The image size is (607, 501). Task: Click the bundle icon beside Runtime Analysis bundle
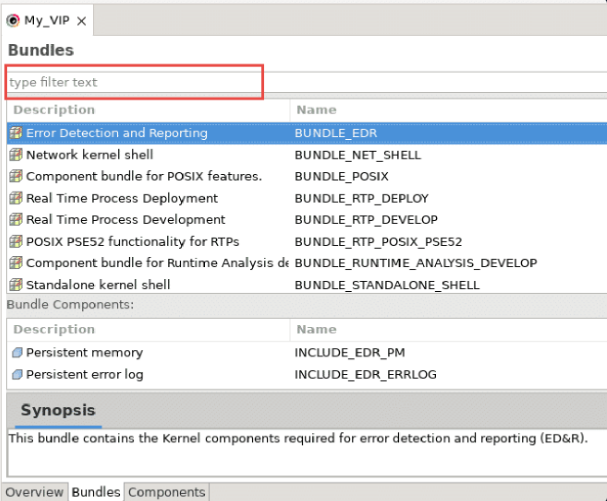(16, 263)
